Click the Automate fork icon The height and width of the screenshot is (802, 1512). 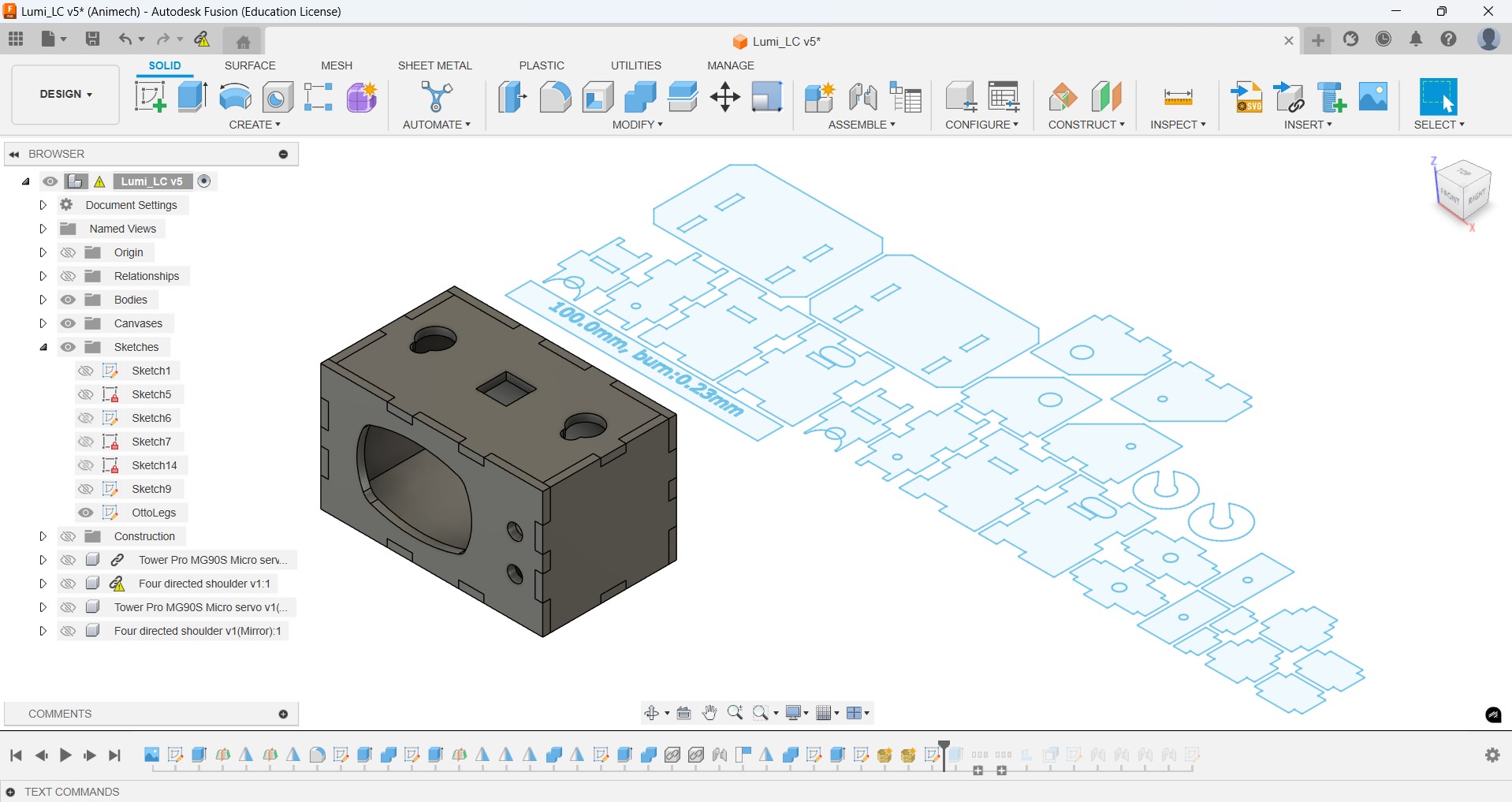[x=436, y=97]
